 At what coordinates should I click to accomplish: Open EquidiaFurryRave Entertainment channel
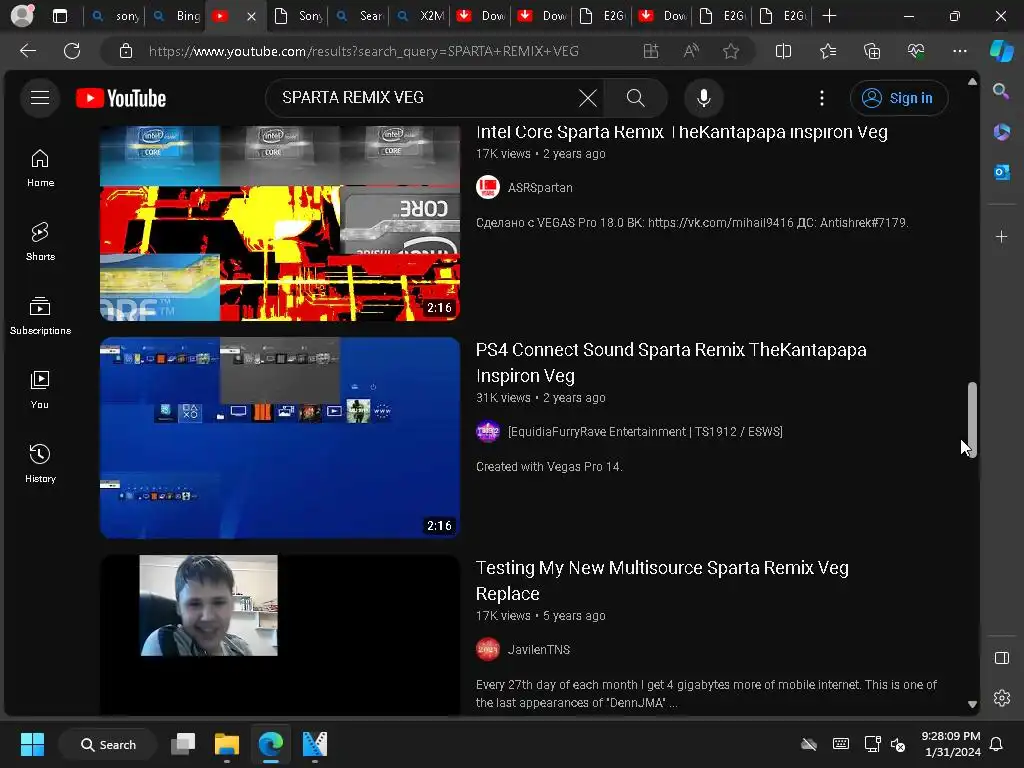click(645, 432)
